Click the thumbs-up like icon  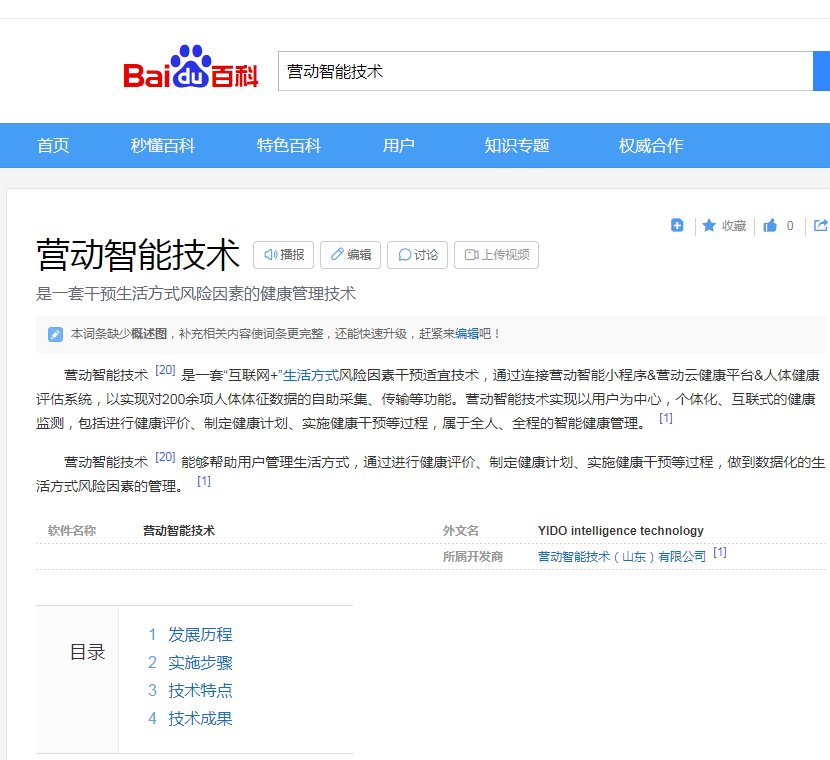point(770,226)
